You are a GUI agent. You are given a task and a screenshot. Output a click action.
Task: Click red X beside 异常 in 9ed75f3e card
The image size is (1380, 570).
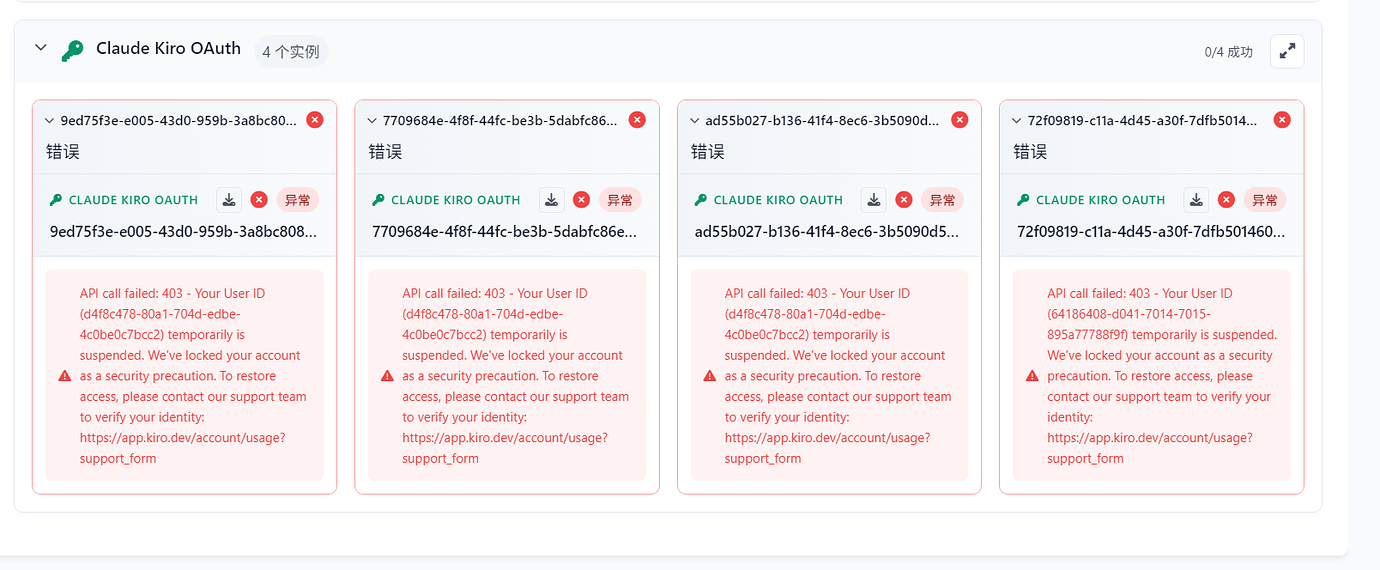pos(259,200)
